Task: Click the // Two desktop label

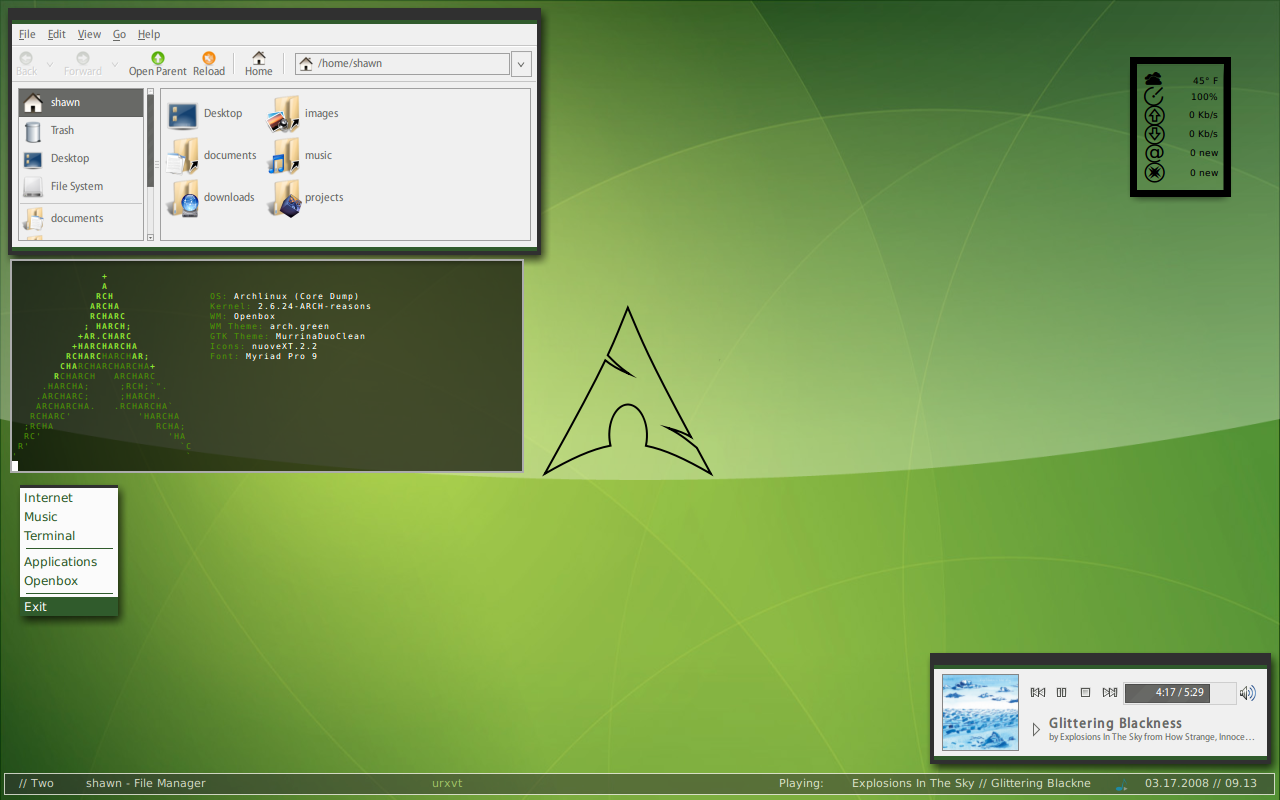Action: coord(37,783)
